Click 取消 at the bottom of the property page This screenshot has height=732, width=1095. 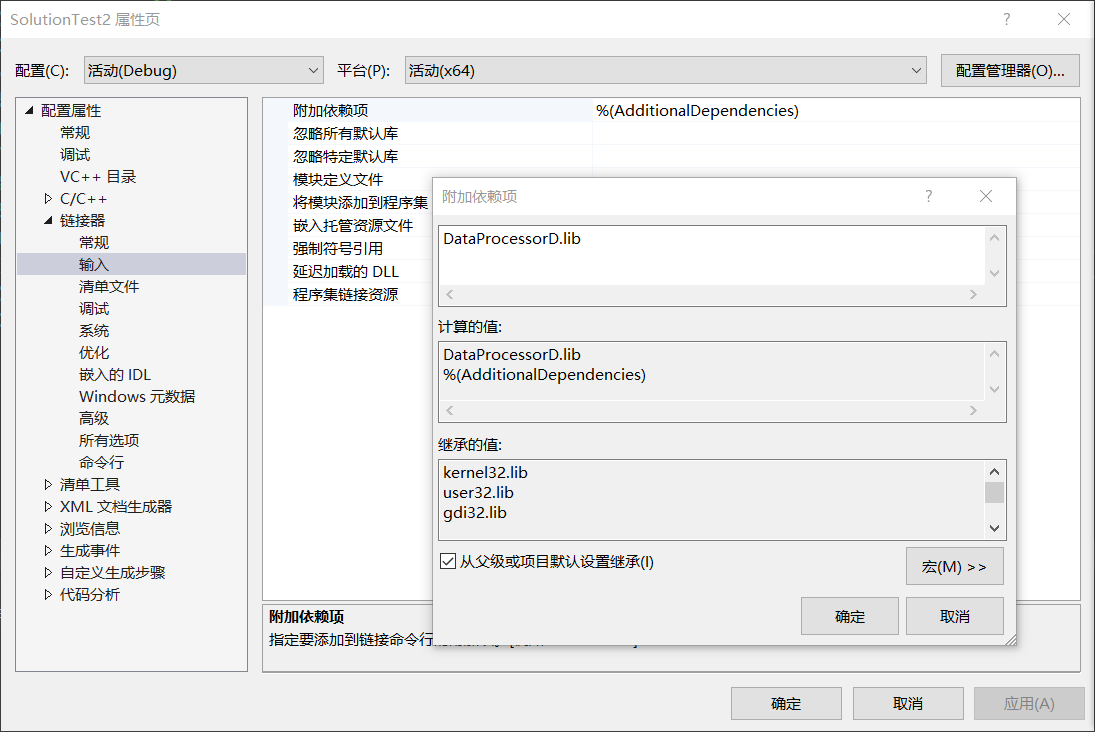908,703
